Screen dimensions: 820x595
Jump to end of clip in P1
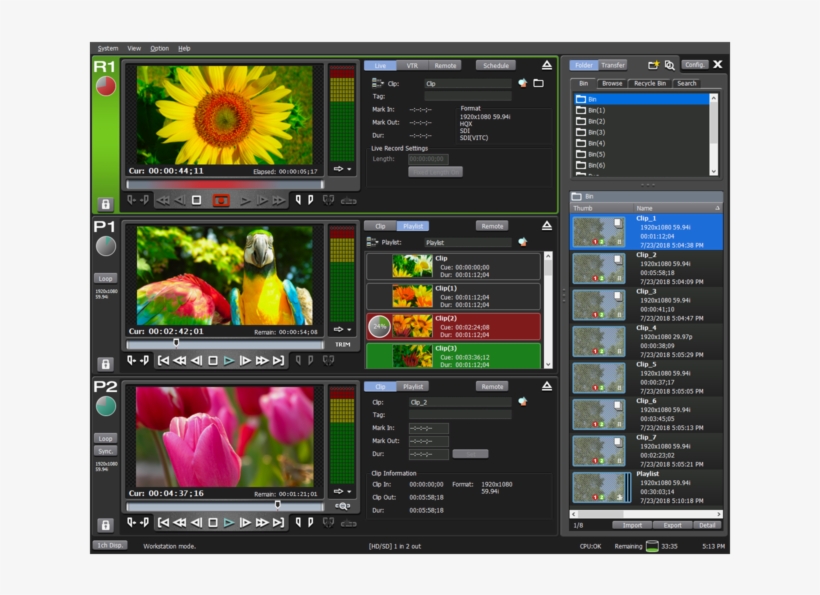tap(278, 360)
